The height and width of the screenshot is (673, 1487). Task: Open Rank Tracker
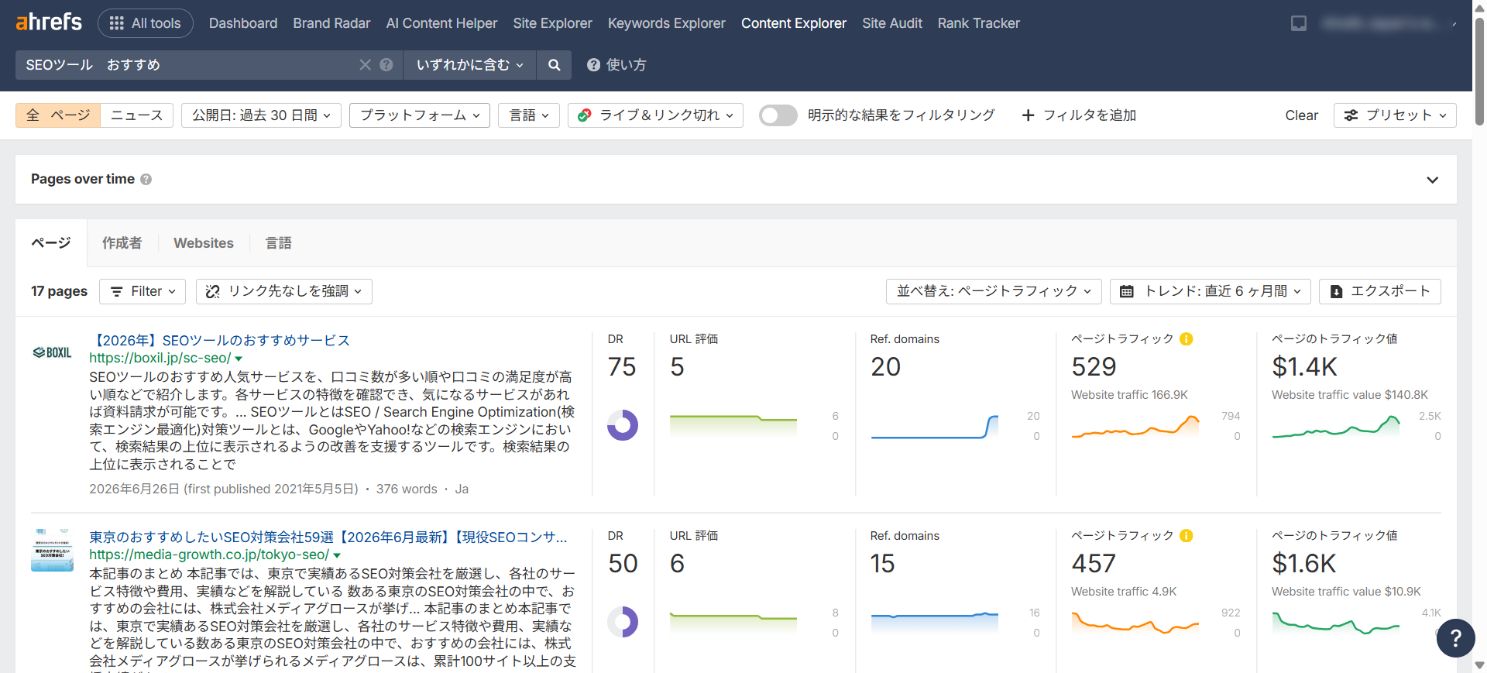click(979, 23)
